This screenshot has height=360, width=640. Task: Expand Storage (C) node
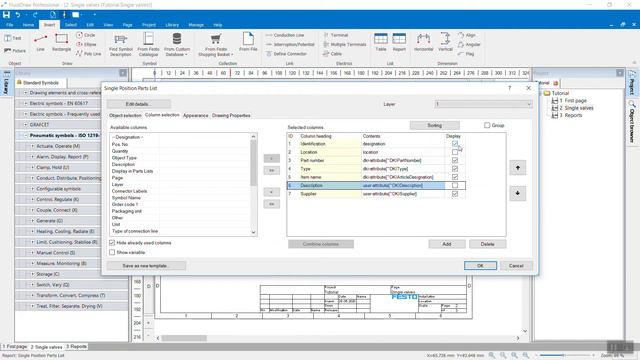[33, 274]
